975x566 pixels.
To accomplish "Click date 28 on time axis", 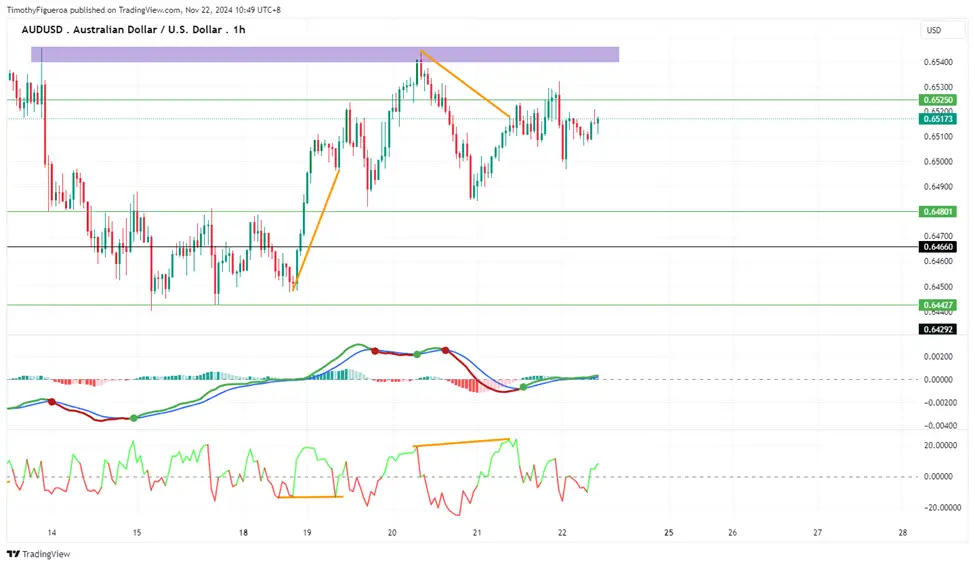I will point(903,532).
